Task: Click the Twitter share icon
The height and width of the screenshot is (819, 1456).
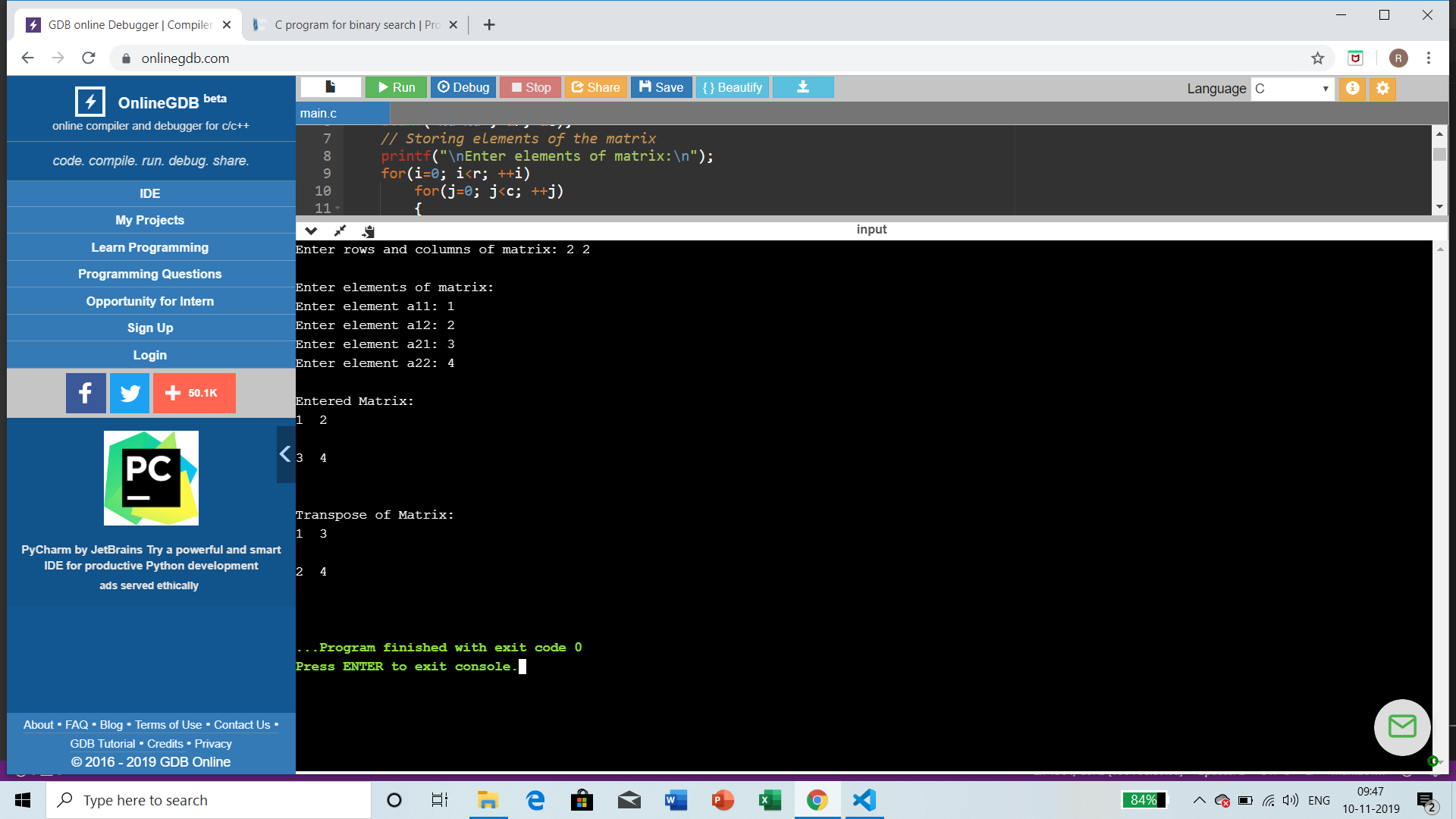Action: (x=130, y=393)
